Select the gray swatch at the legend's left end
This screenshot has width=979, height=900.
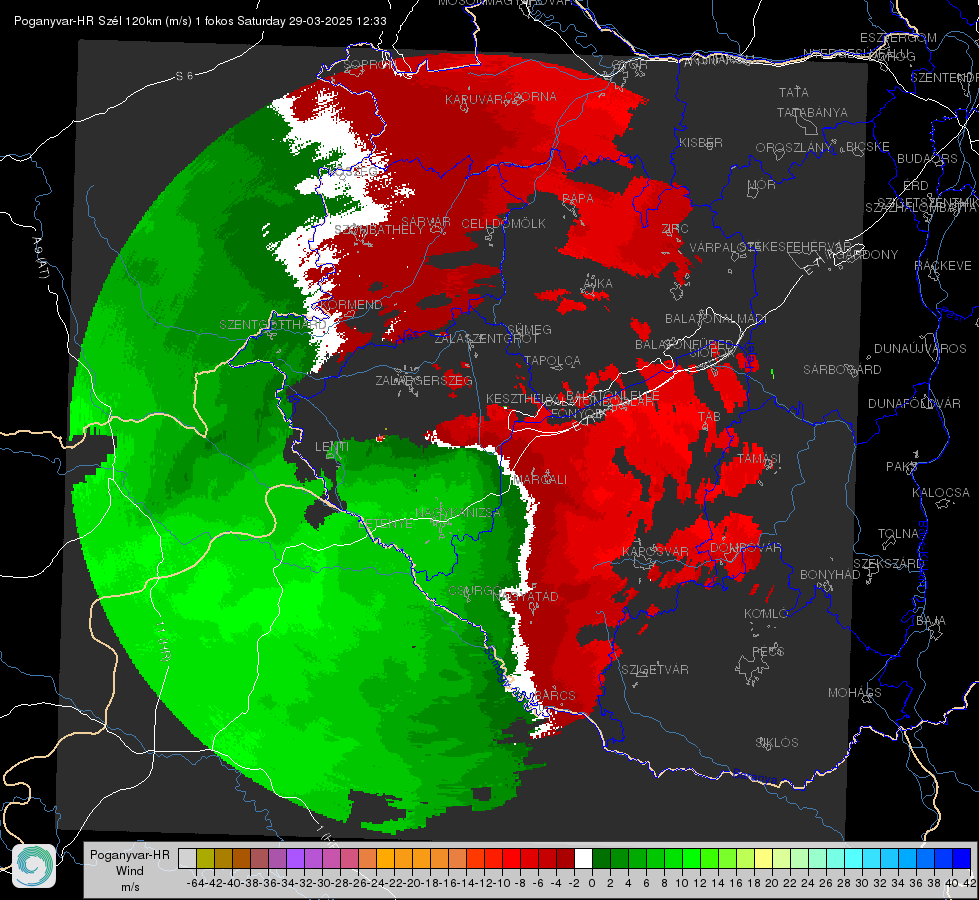[x=187, y=858]
